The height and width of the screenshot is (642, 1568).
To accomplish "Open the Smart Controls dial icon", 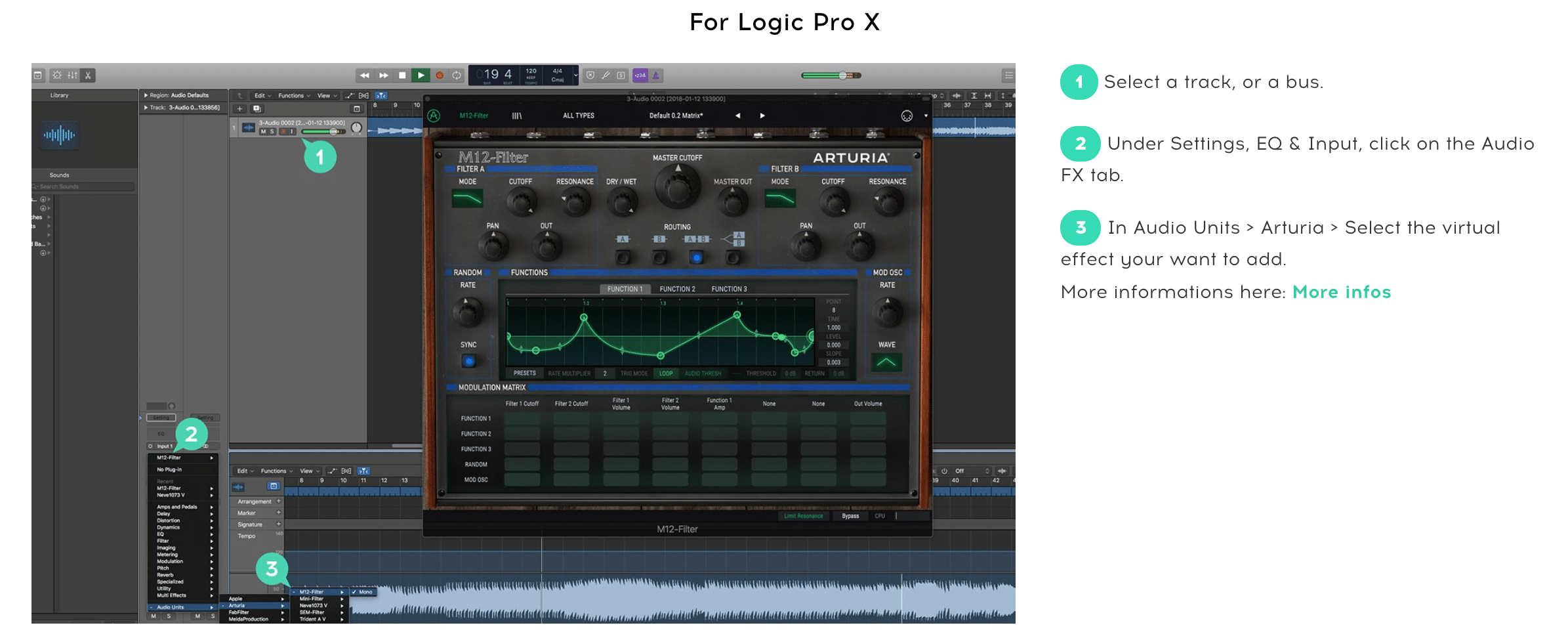I will coord(57,75).
